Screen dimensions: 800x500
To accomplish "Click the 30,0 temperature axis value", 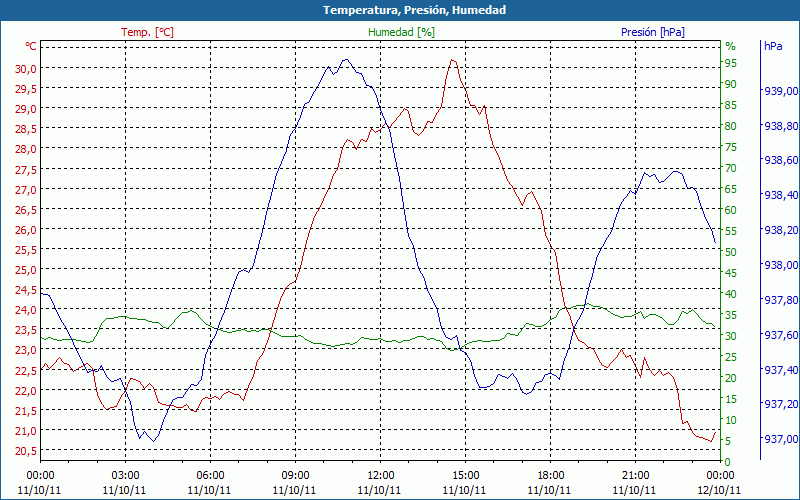I will click(26, 68).
